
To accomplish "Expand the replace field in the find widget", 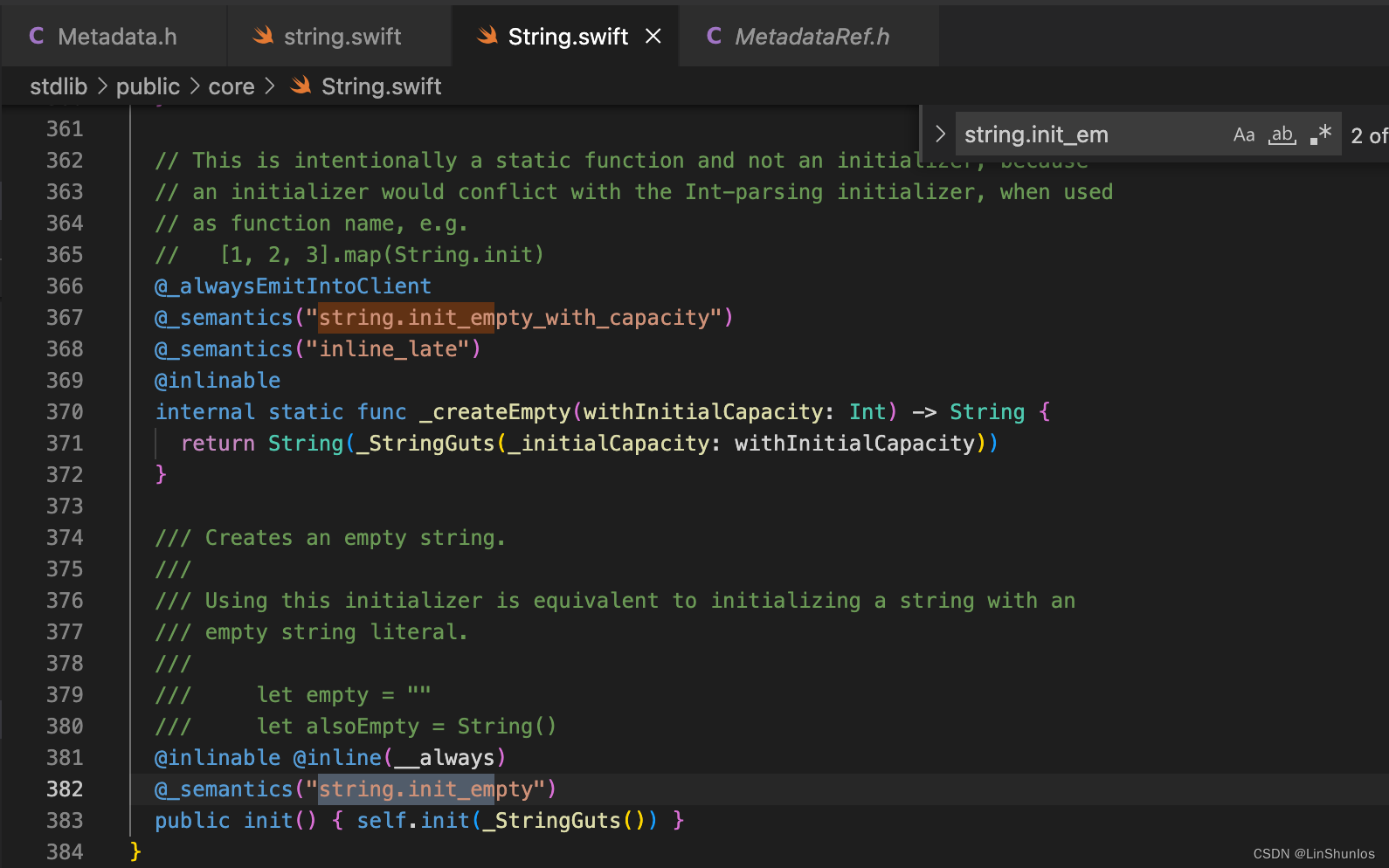I will [x=940, y=134].
